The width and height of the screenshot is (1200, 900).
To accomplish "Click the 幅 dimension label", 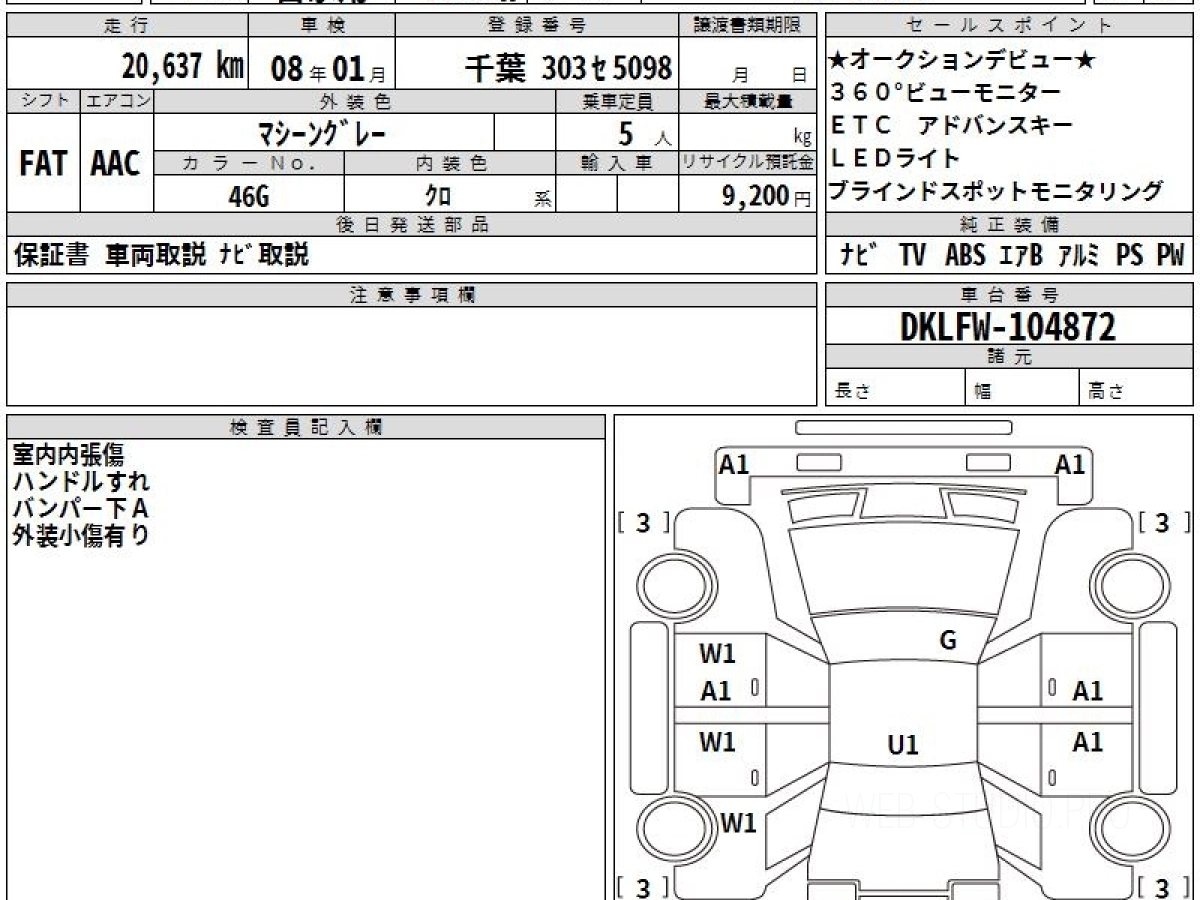I will coord(983,391).
